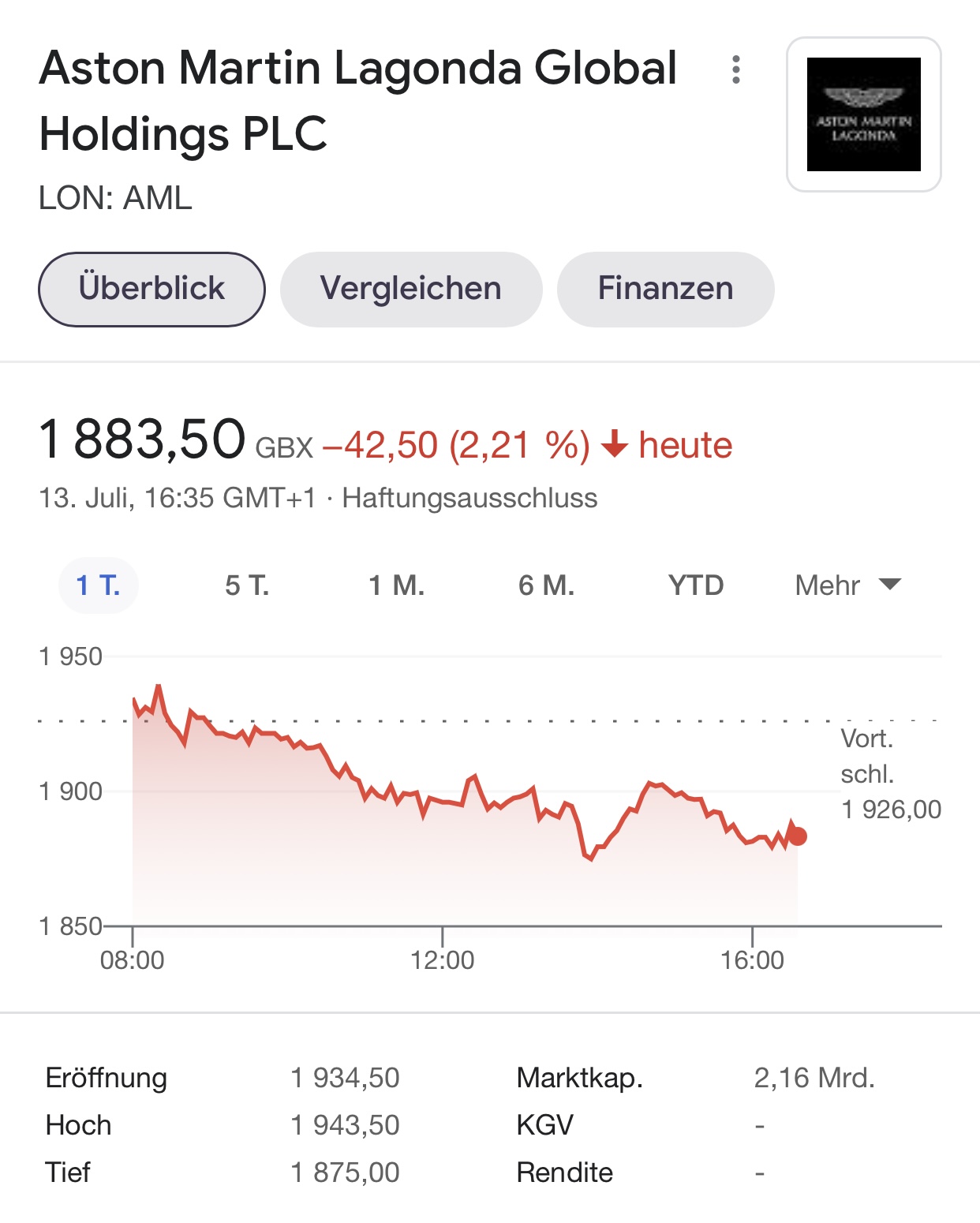Tap the Aston Martin Lagonda logo thumbnail
The image size is (980, 1223).
(864, 114)
